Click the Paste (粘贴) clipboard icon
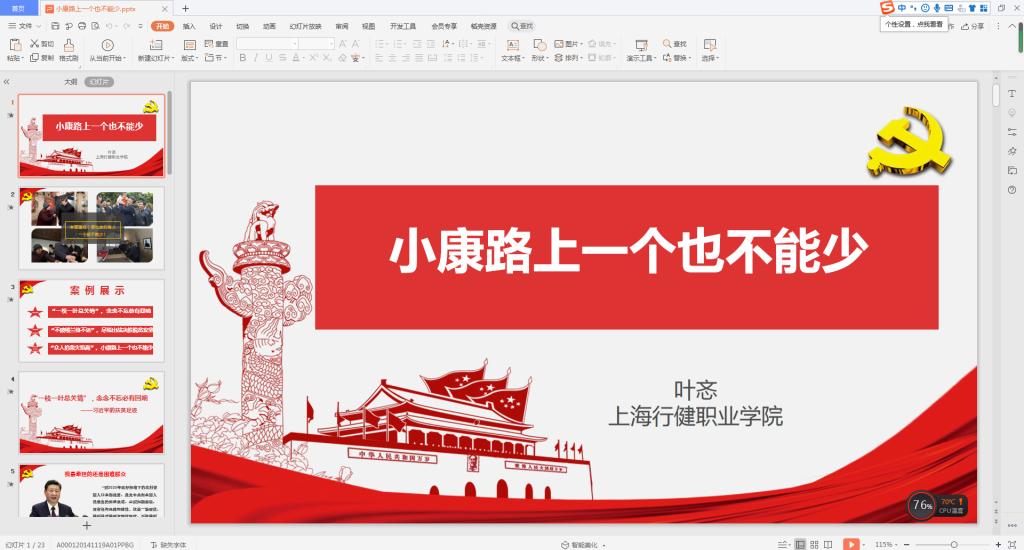The height and width of the screenshot is (550, 1024). [x=14, y=46]
